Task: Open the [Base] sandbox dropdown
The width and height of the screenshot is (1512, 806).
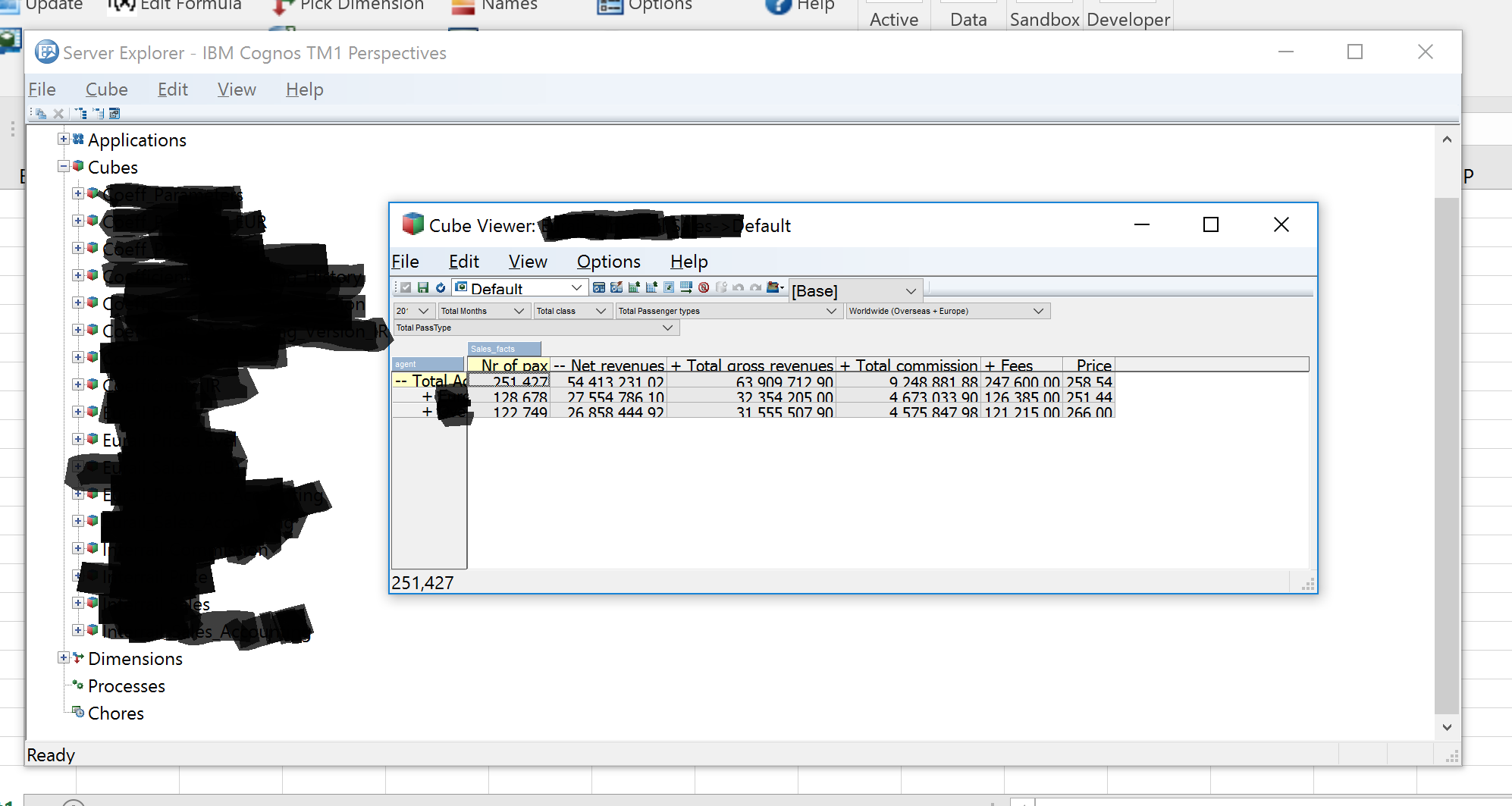Action: pos(910,291)
